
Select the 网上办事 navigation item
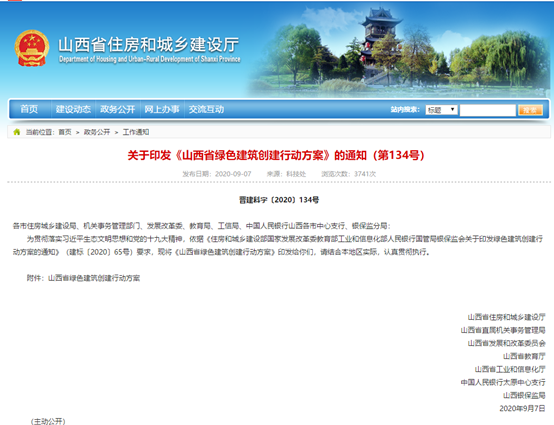click(162, 109)
